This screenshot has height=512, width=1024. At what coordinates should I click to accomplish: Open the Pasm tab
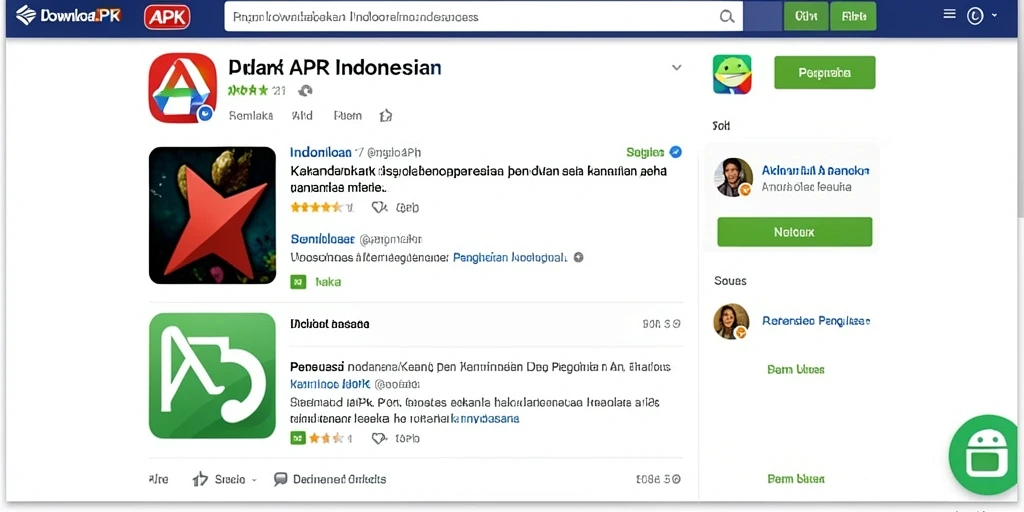point(347,116)
